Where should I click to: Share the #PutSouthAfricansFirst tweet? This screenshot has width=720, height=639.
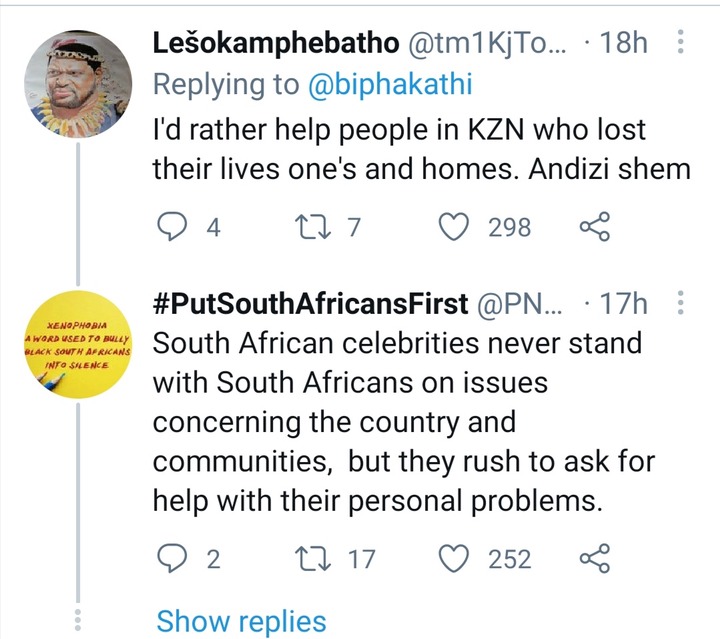click(595, 558)
